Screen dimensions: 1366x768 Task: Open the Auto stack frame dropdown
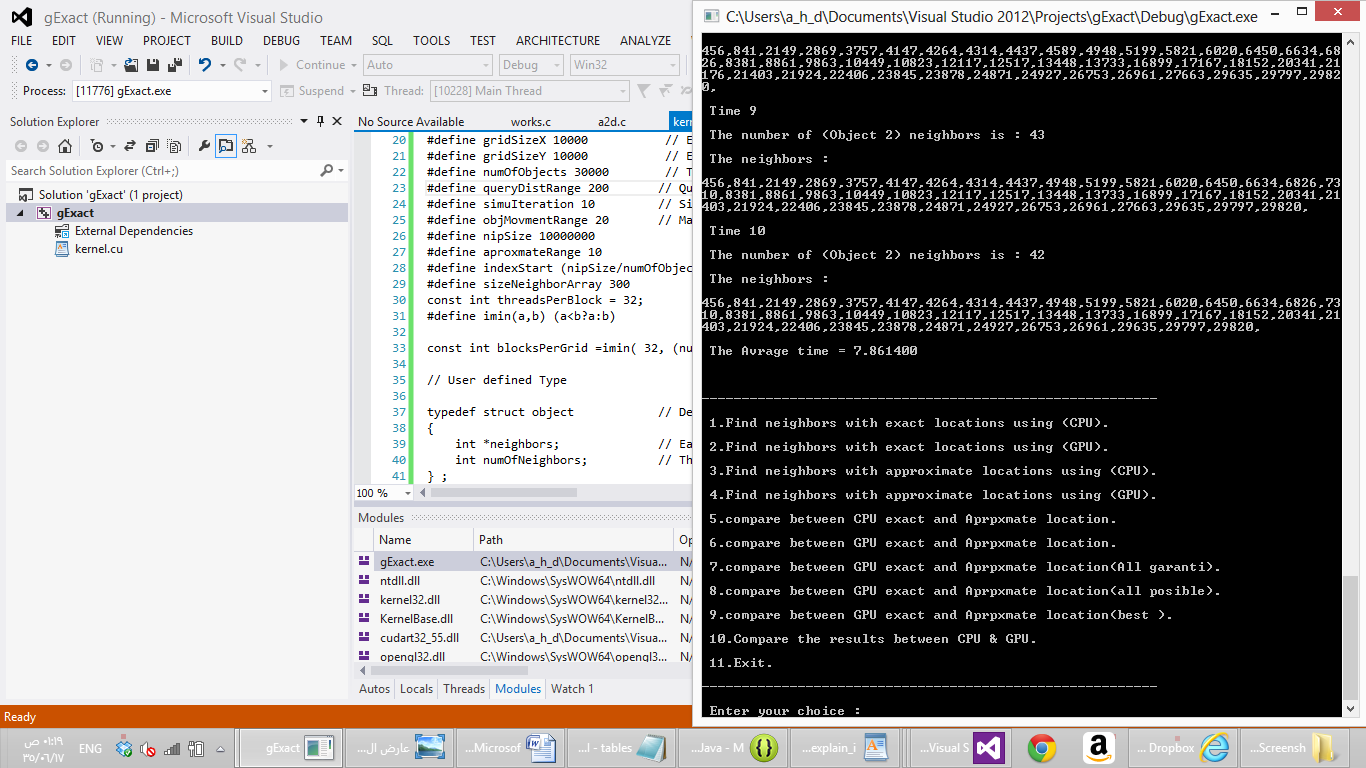pos(485,65)
